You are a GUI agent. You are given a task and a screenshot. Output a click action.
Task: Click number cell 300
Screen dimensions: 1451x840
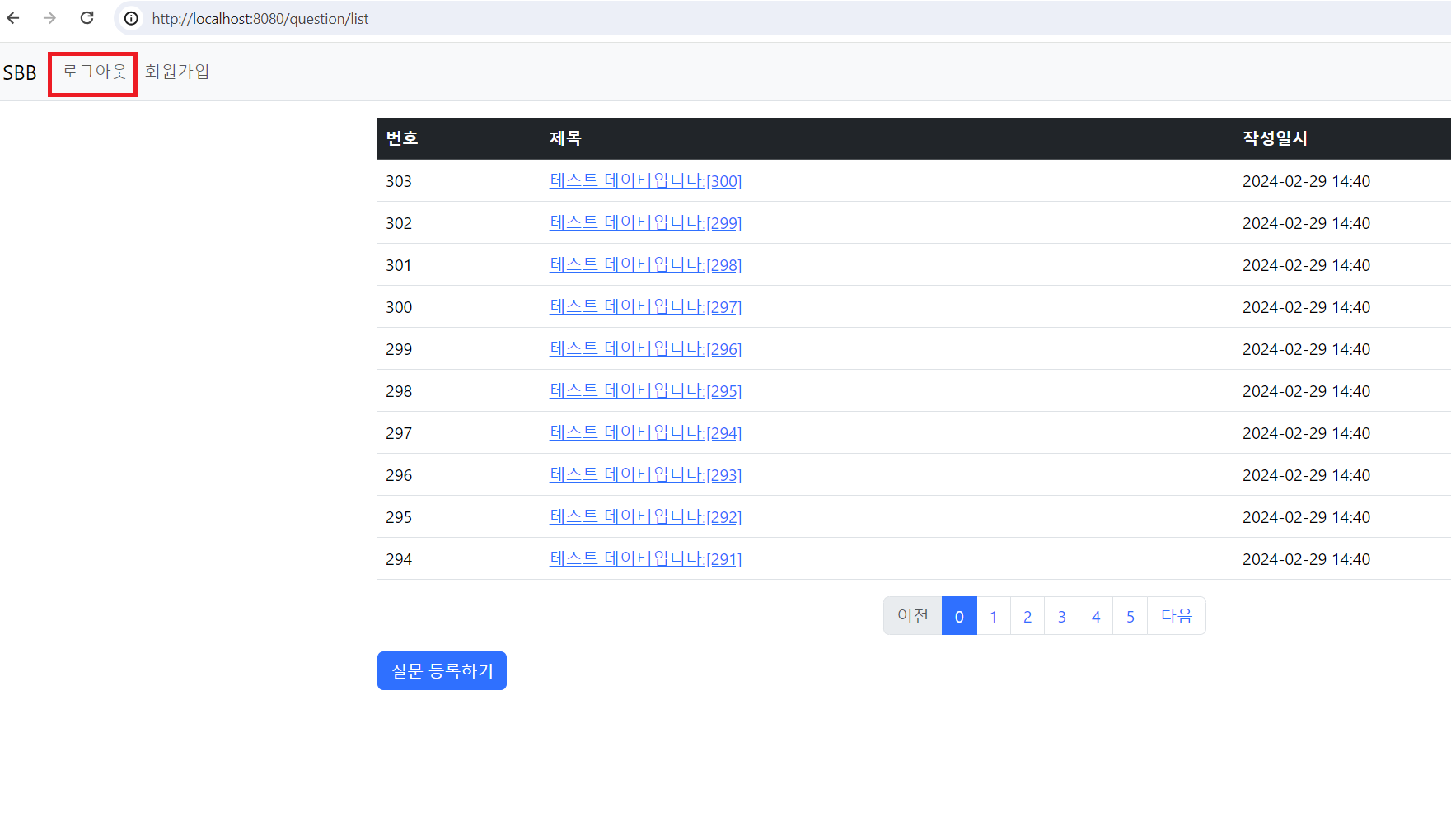point(399,307)
